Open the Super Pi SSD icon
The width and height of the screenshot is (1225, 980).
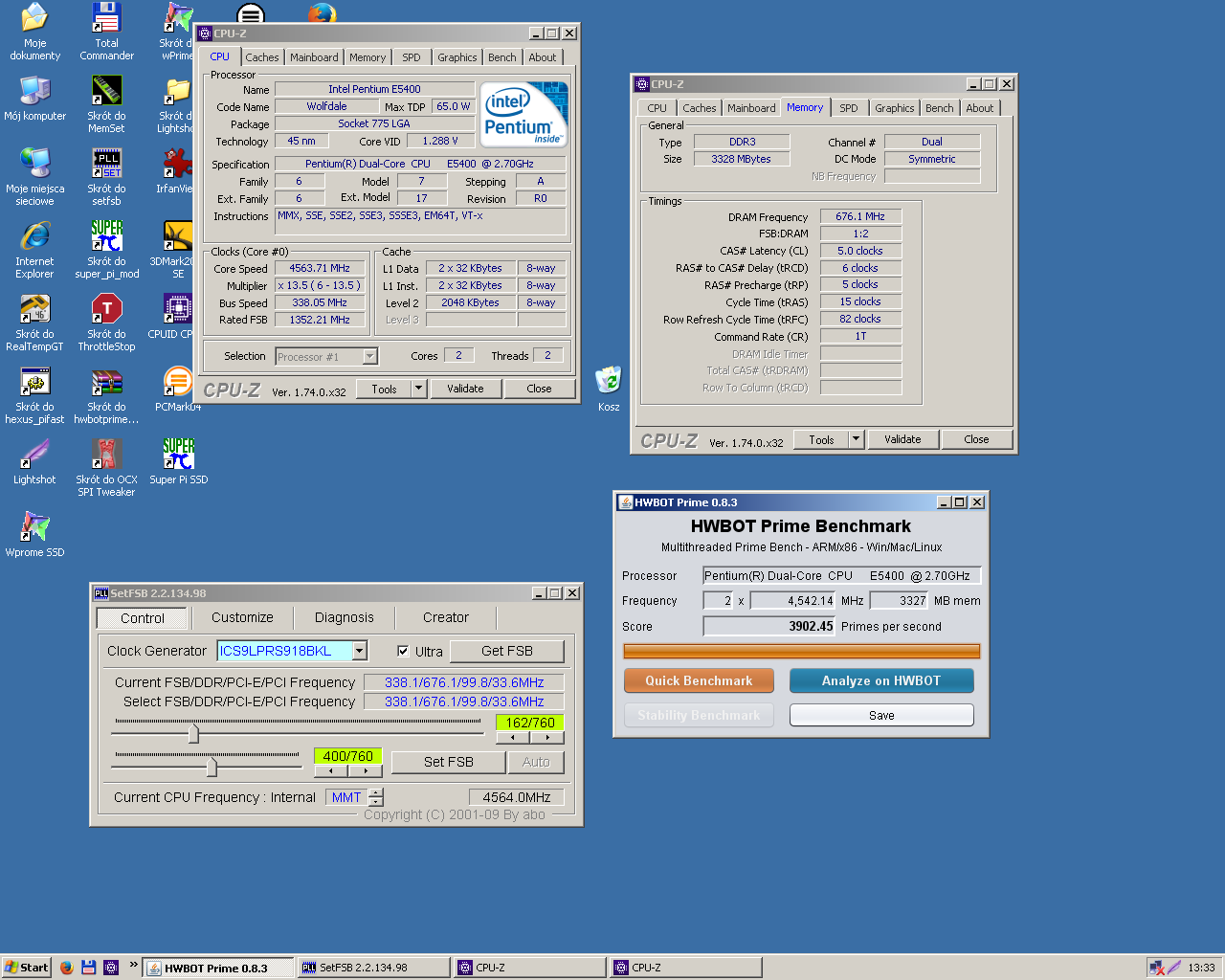click(178, 462)
